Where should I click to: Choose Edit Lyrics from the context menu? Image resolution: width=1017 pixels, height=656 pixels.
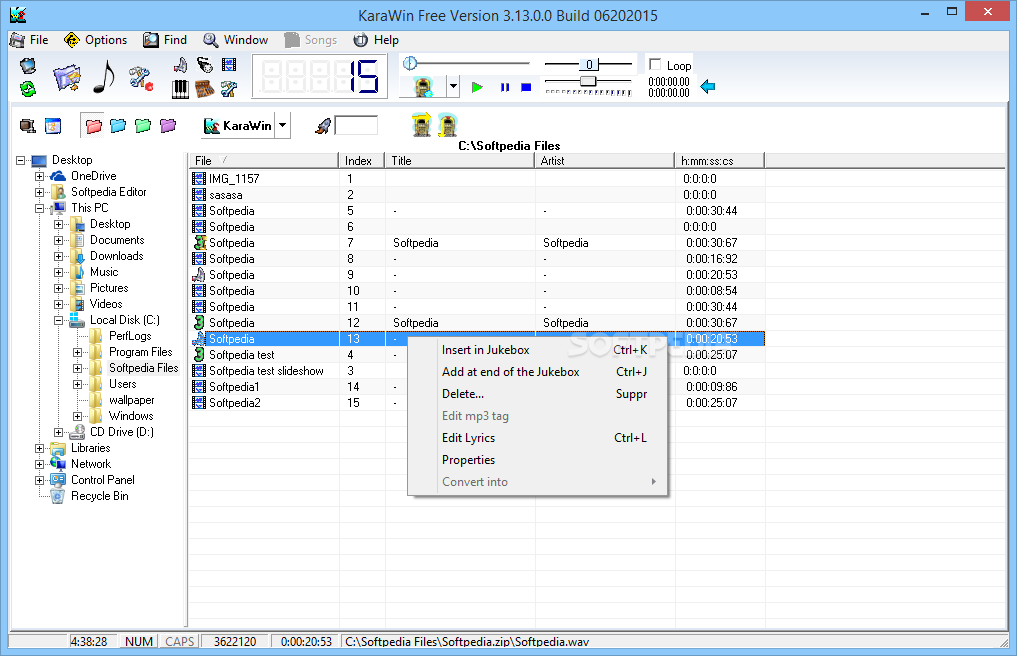coord(538,438)
